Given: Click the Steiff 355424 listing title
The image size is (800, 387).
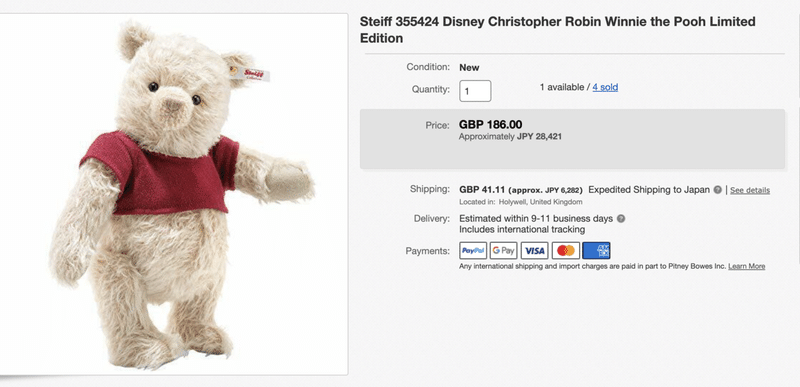Looking at the screenshot, I should click(558, 30).
